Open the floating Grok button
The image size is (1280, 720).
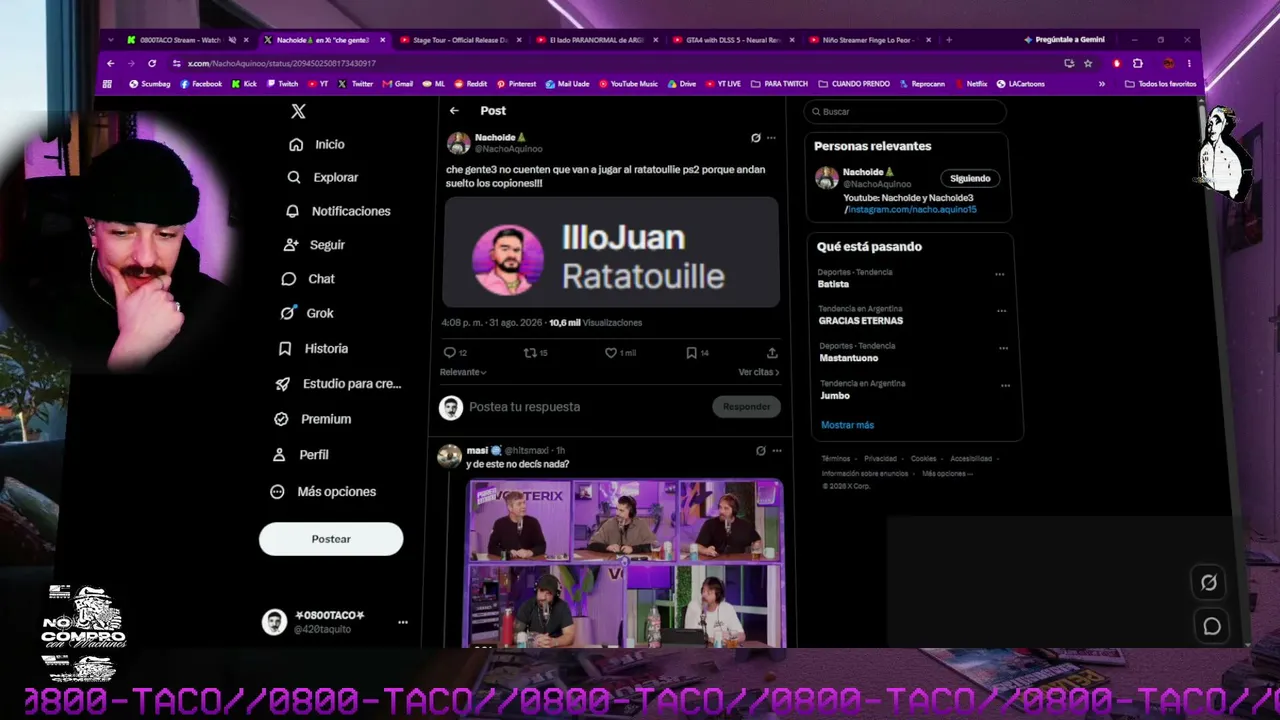[x=1209, y=582]
